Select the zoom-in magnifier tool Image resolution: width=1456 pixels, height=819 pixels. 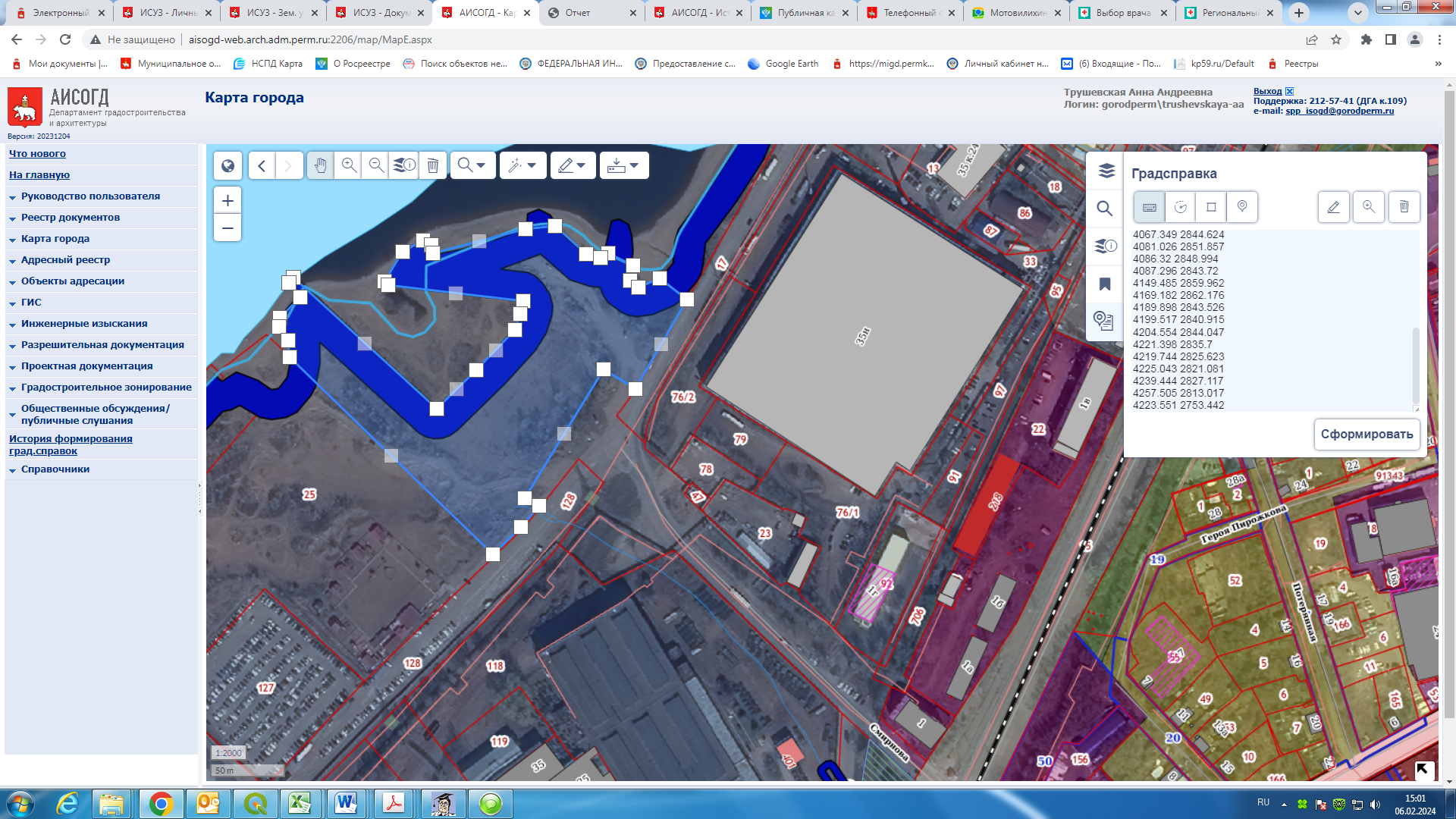[349, 165]
